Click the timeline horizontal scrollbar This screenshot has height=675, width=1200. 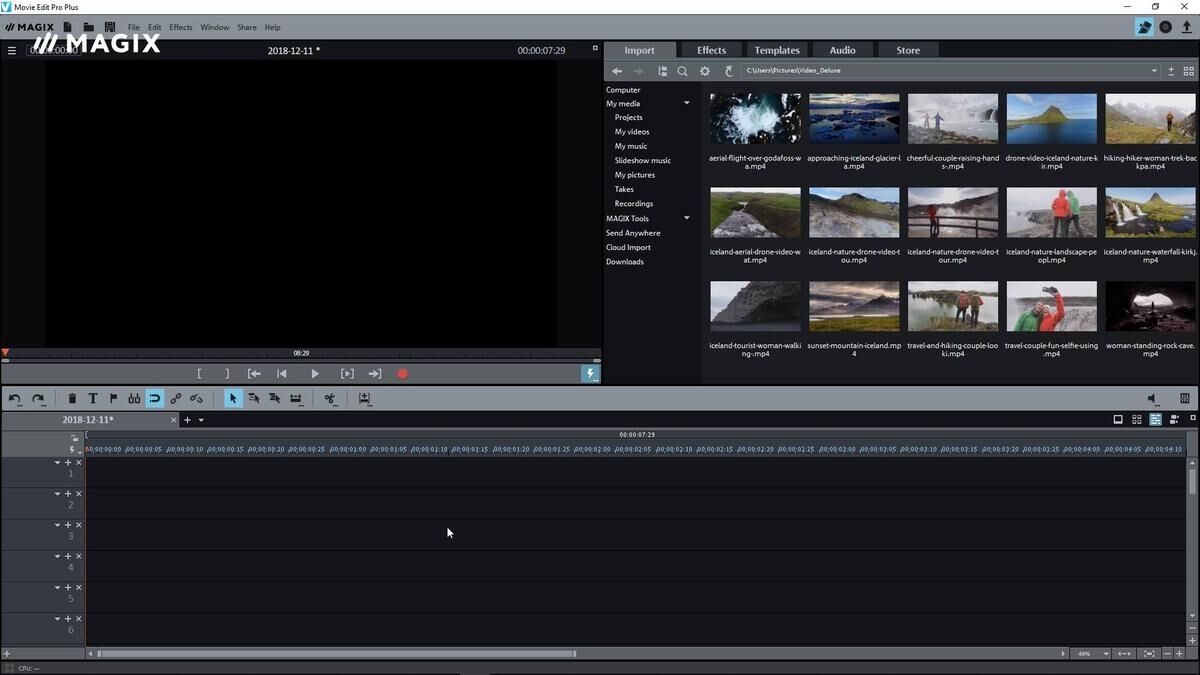coord(336,654)
